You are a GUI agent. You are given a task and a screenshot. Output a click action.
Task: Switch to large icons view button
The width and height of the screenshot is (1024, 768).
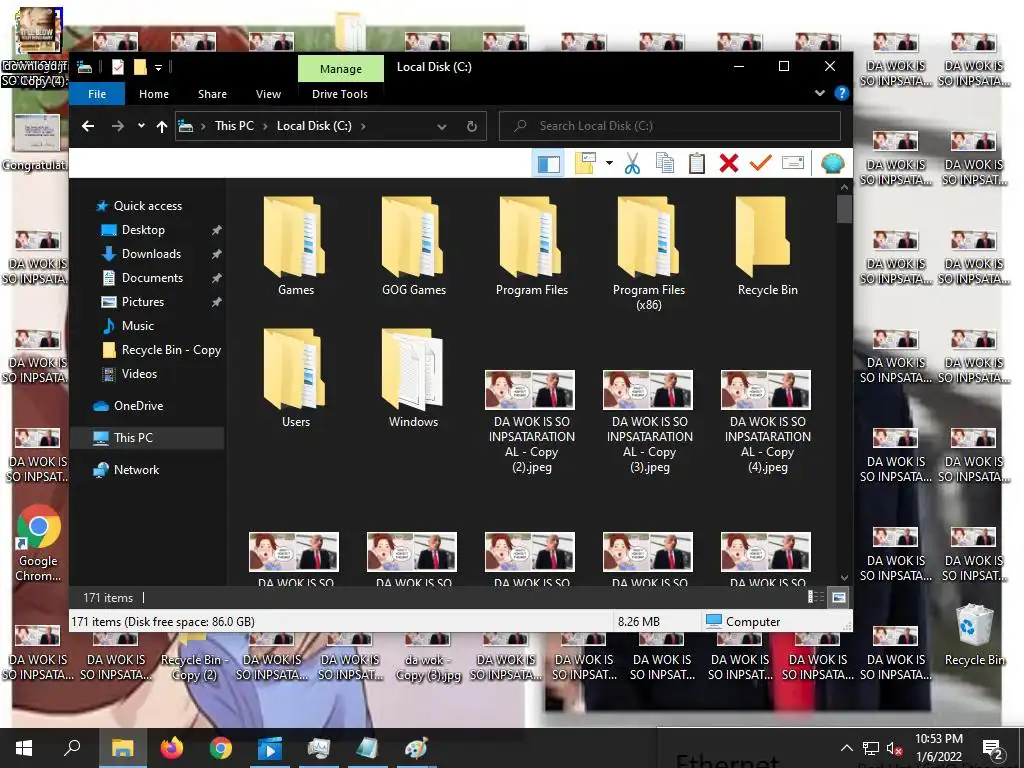pos(839,597)
